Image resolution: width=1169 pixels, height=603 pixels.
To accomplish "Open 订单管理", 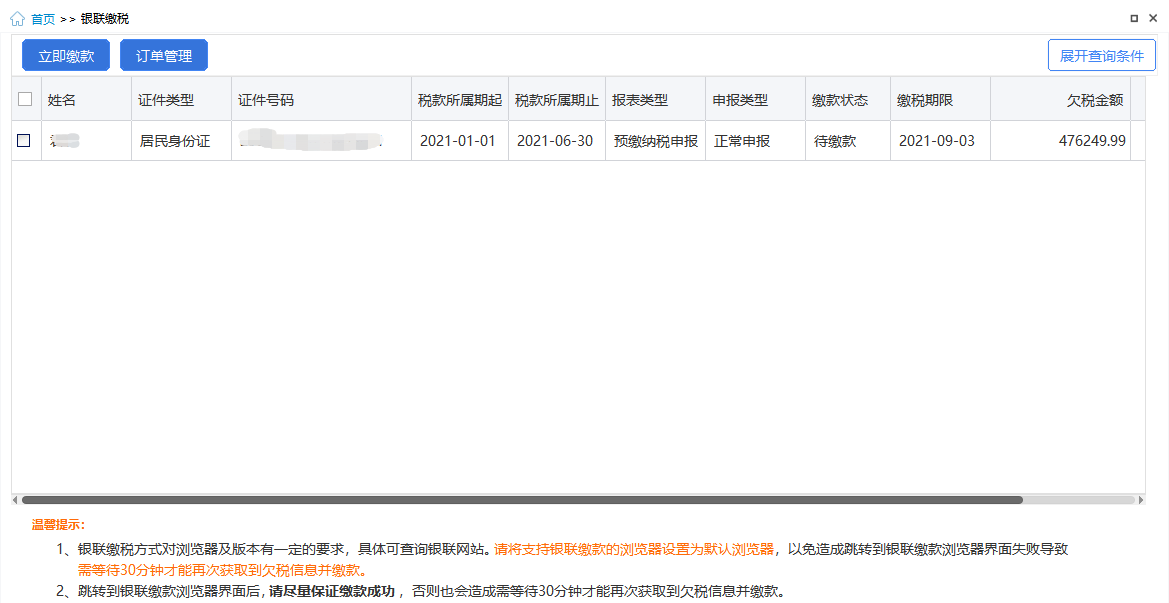I will 164,56.
